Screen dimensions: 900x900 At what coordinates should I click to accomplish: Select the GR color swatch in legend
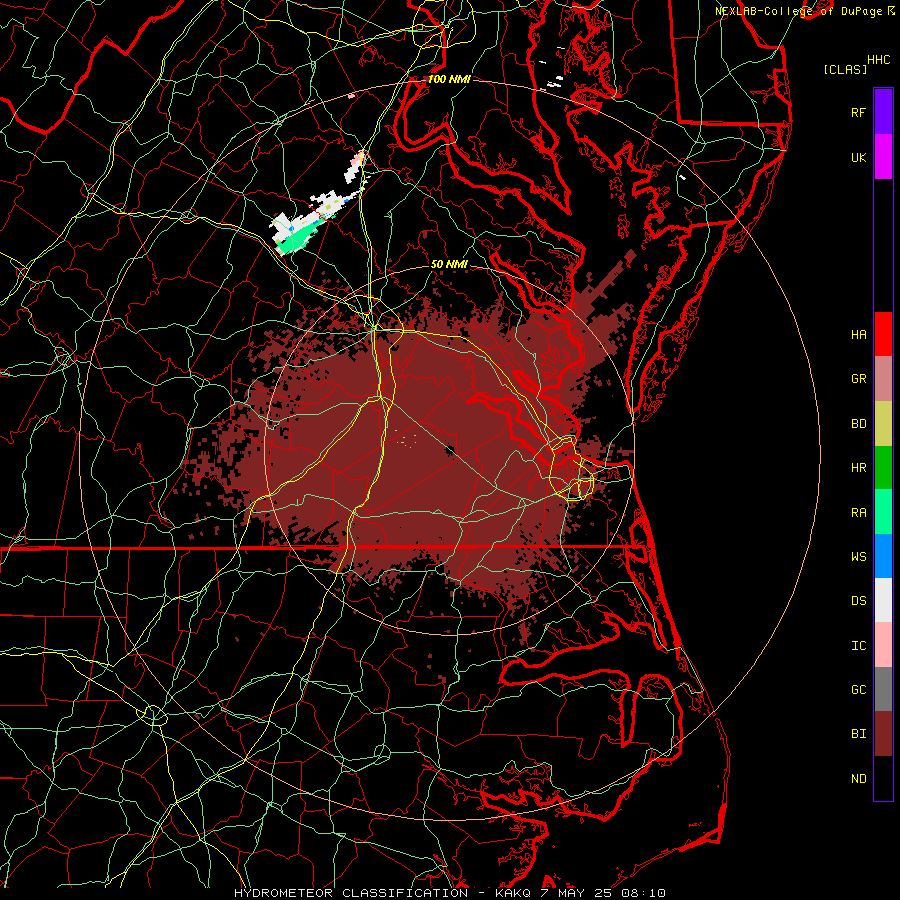[883, 379]
